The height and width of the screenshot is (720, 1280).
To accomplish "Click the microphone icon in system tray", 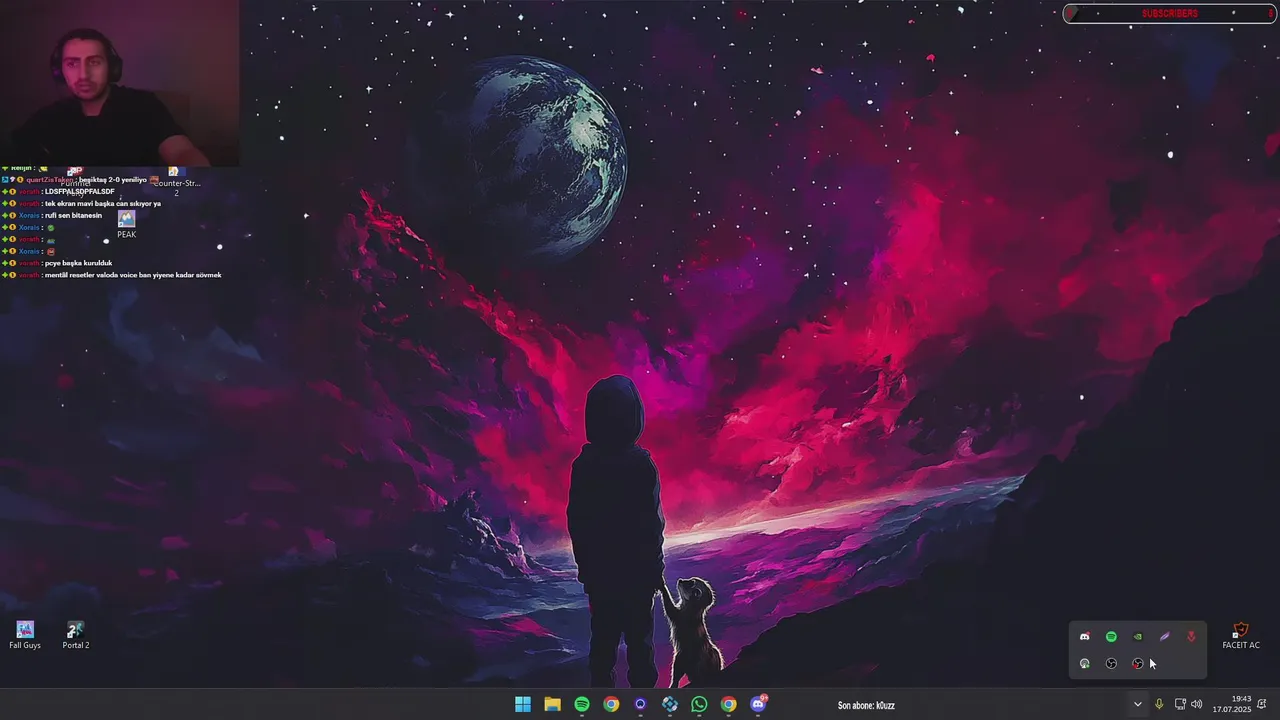I will 1159,704.
